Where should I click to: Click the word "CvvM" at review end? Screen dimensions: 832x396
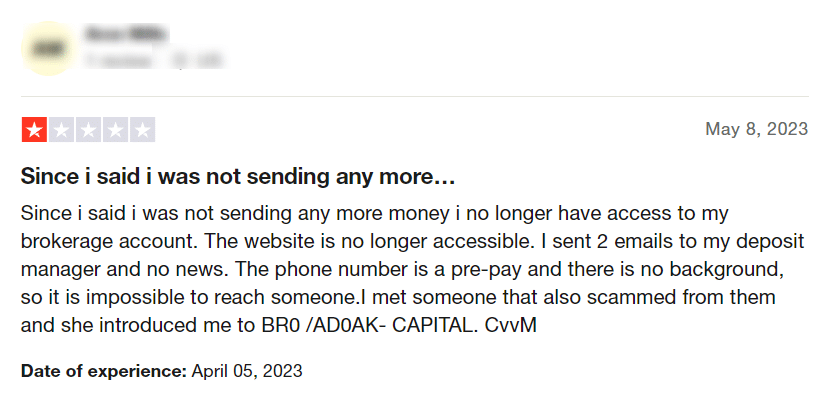click(510, 325)
